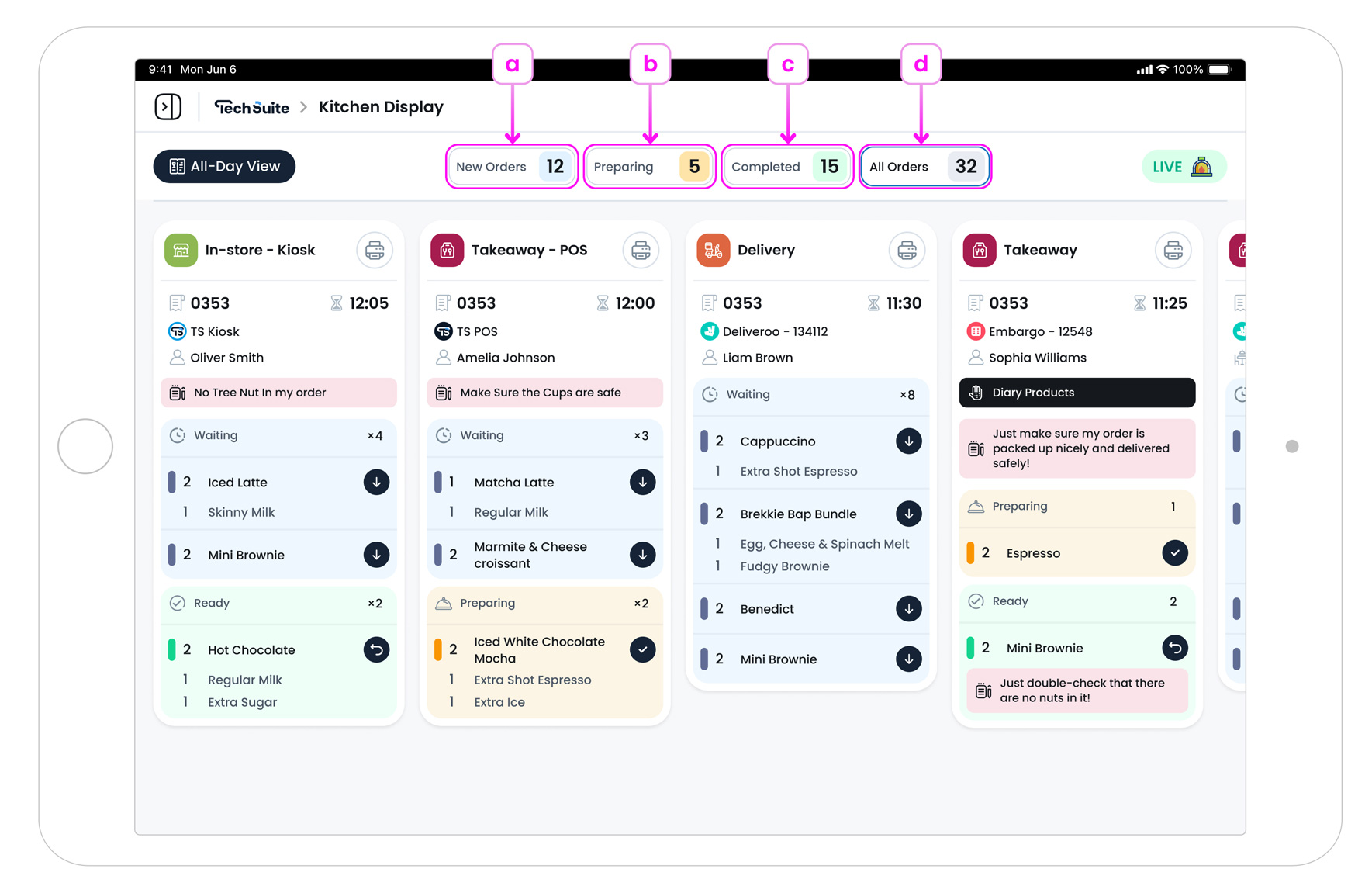Image resolution: width=1372 pixels, height=893 pixels.
Task: Print the Takeaway Embargo order
Action: (x=1173, y=251)
